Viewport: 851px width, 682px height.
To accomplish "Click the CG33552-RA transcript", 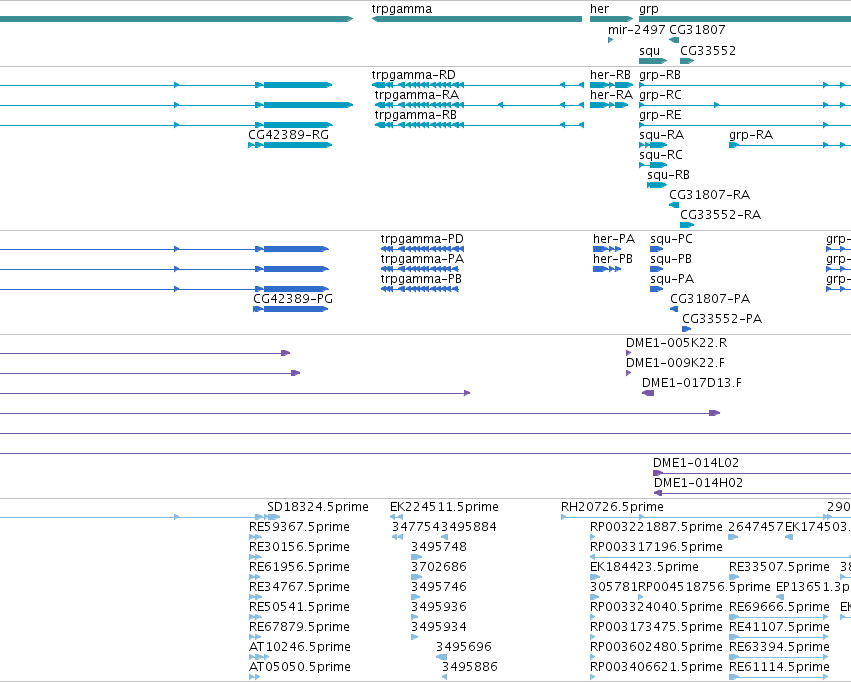I will tap(687, 225).
